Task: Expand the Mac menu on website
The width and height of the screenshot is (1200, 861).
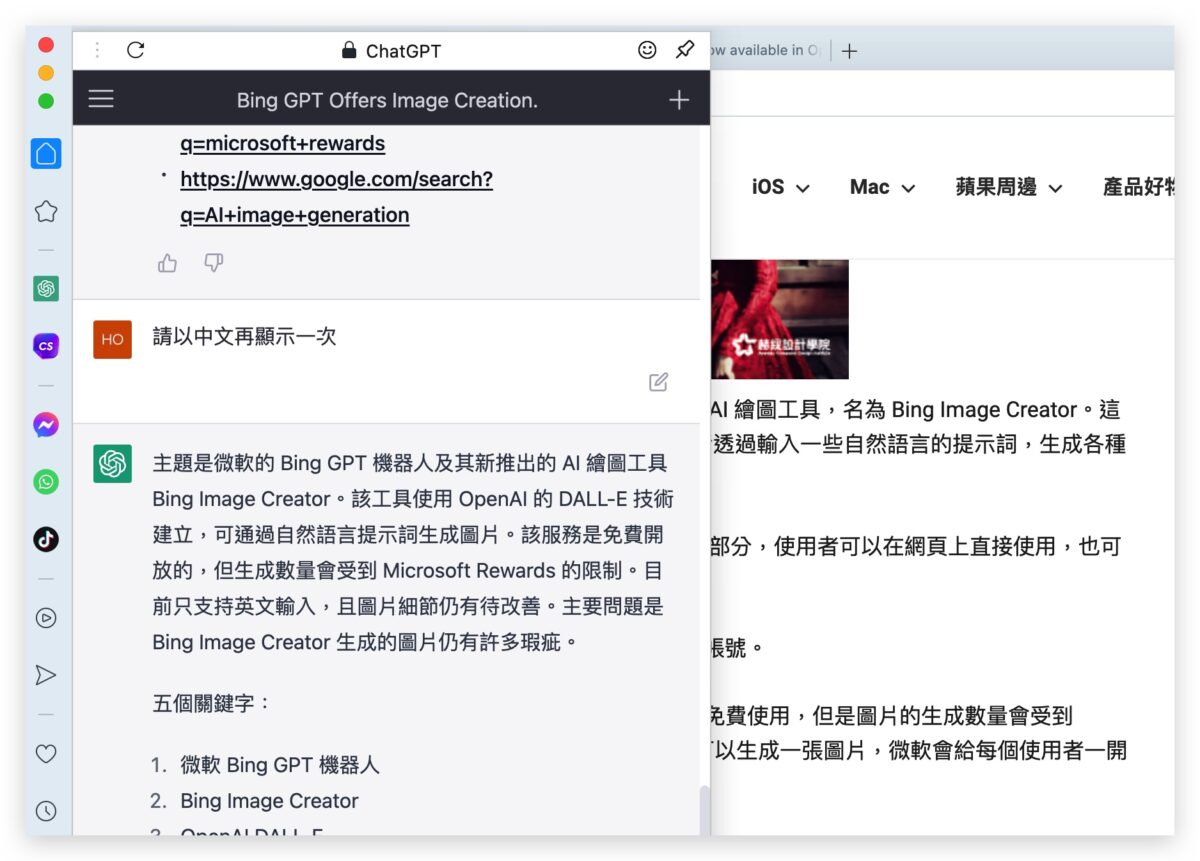Action: [x=882, y=187]
